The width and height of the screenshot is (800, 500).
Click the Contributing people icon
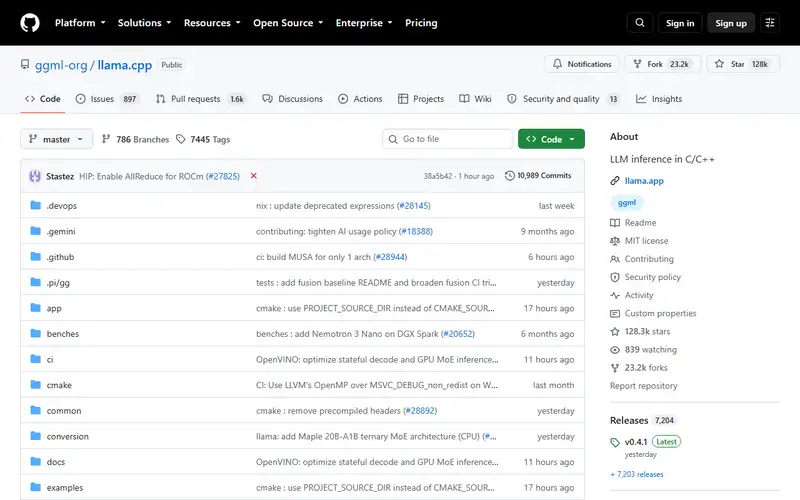point(615,259)
